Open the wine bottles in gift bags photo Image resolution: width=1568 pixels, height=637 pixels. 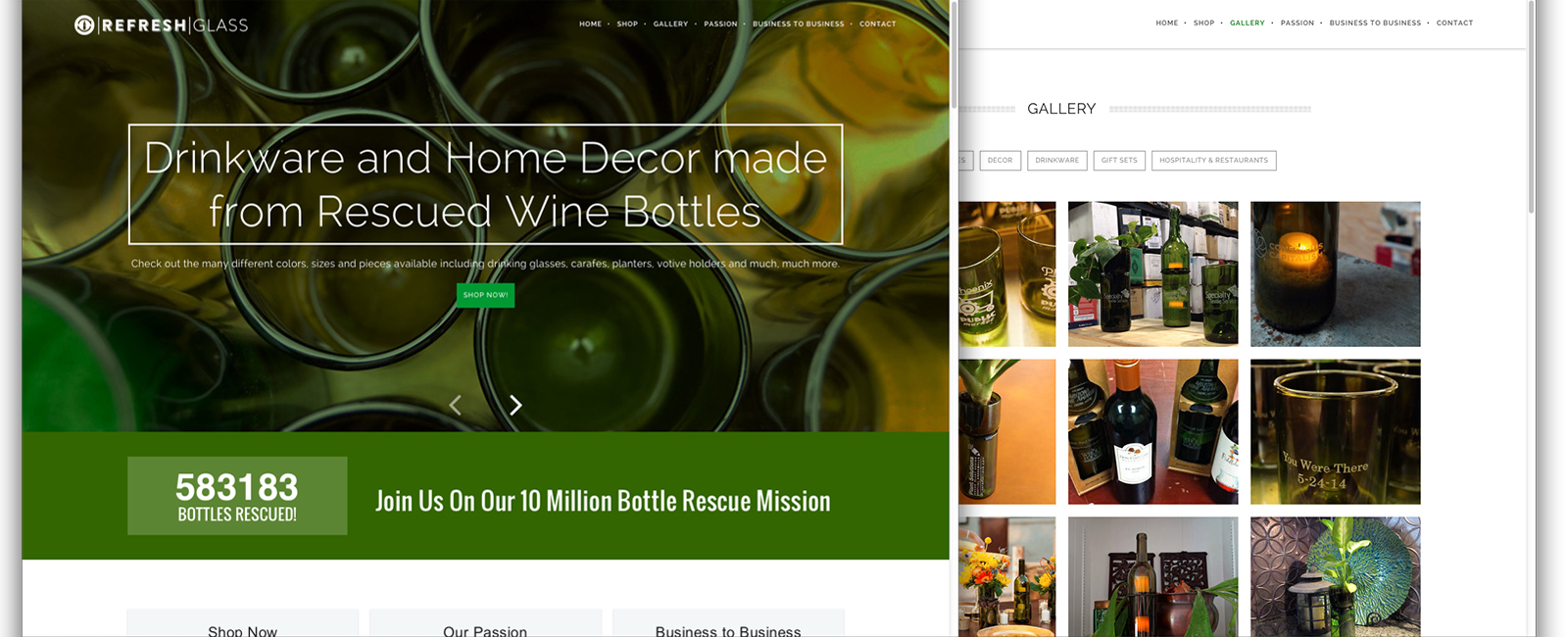pyautogui.click(x=1152, y=431)
